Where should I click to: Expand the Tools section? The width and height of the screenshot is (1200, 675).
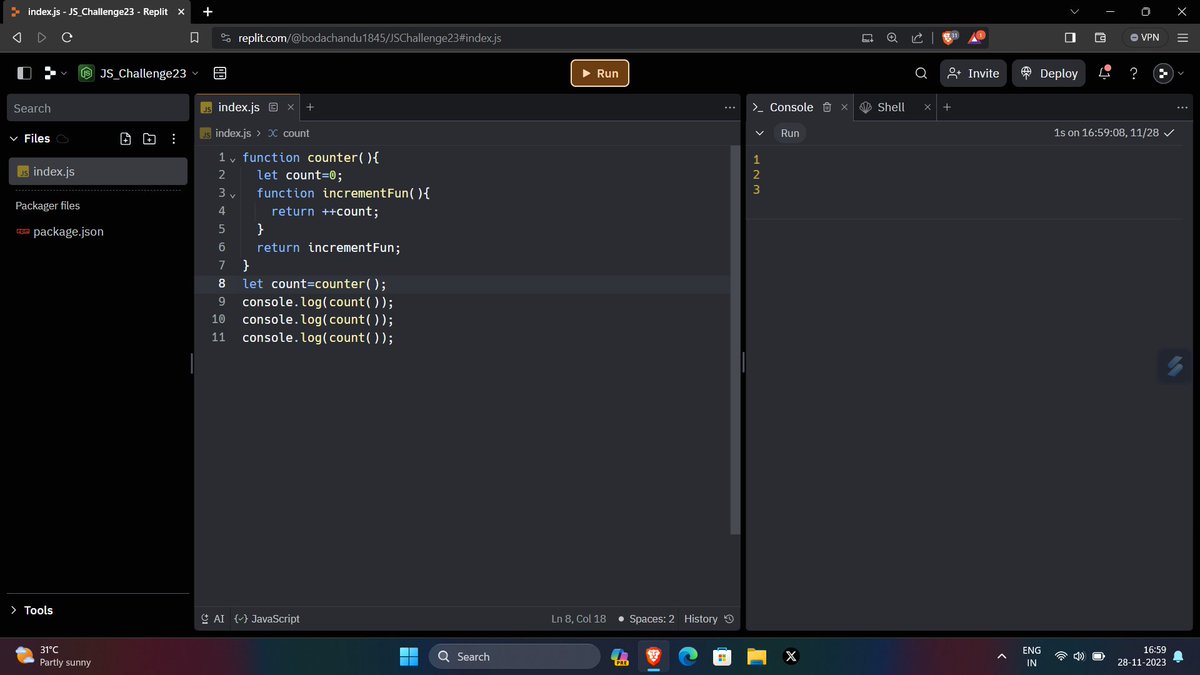[x=31, y=610]
